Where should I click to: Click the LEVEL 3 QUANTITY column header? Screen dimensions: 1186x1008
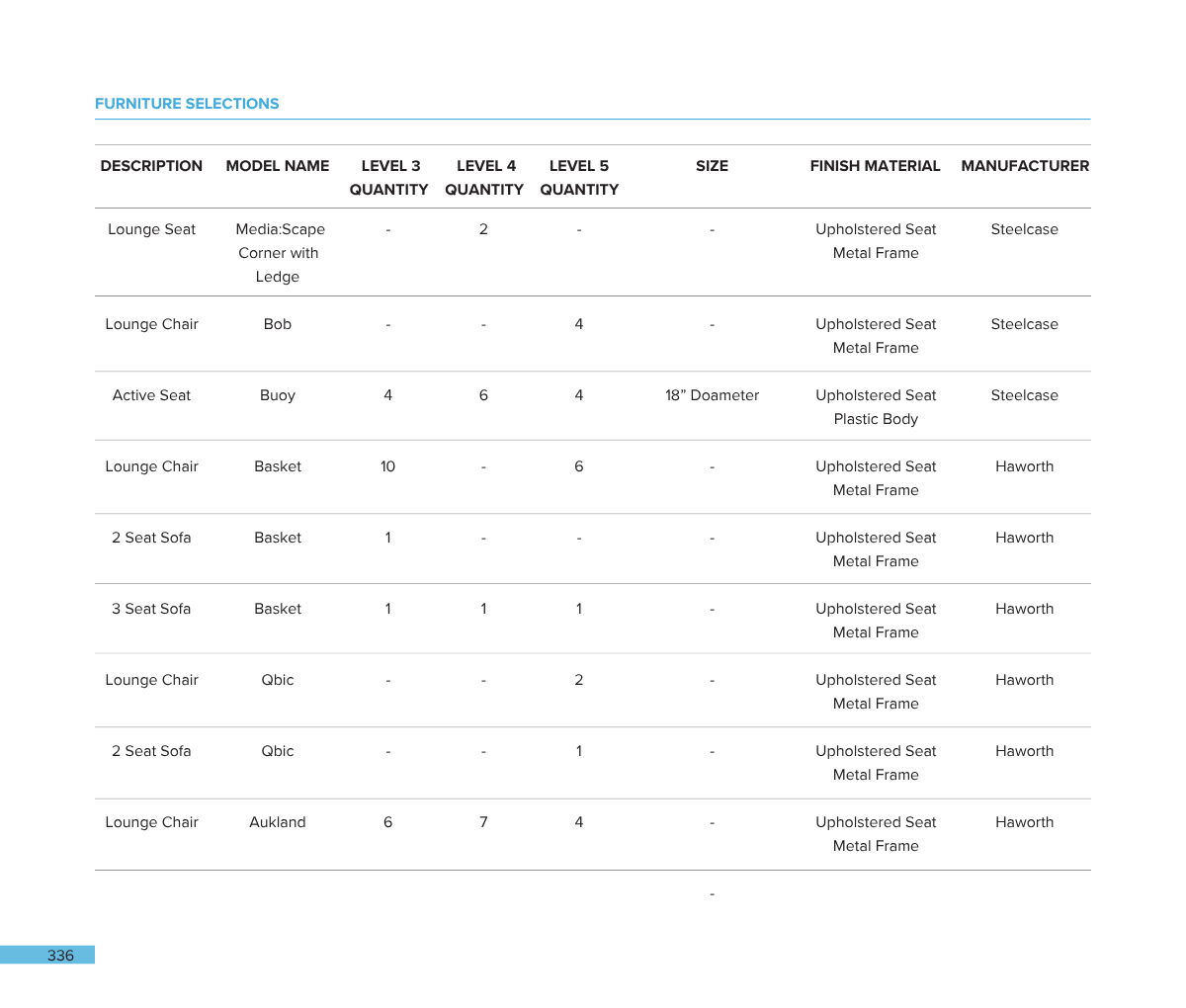[389, 178]
